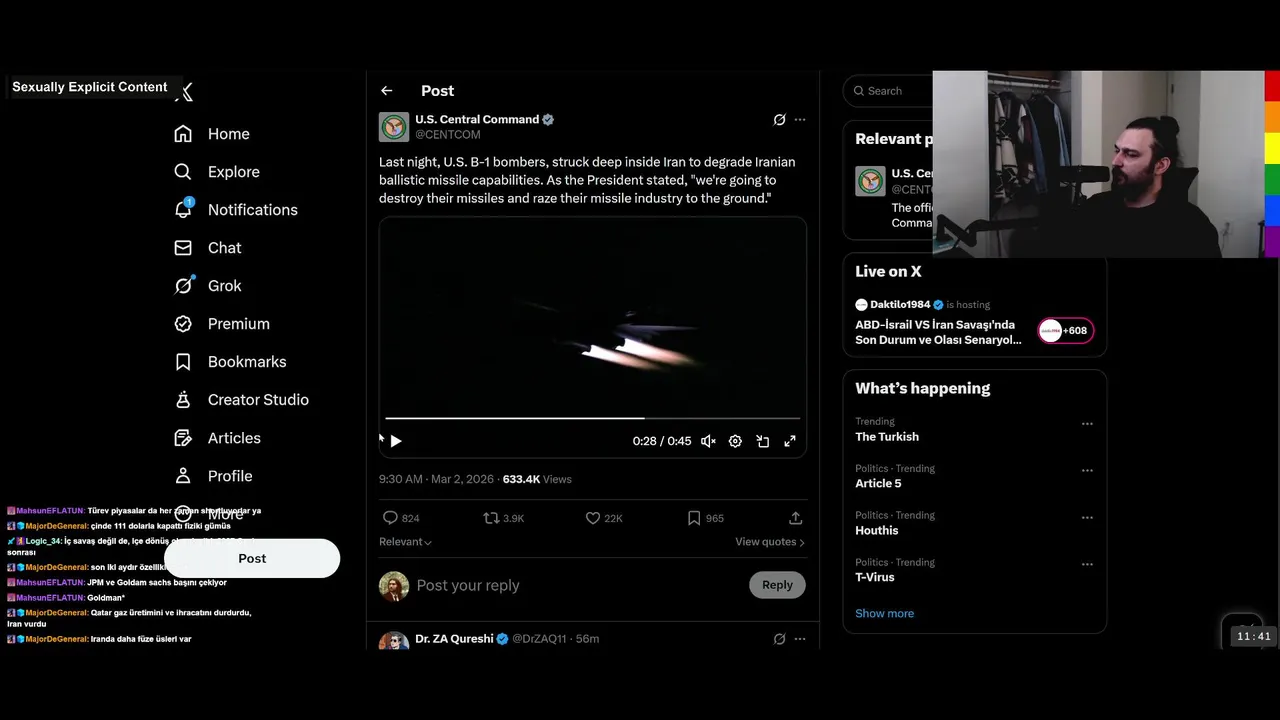Open View quotes link
Screen dimensions: 1280x720
pyautogui.click(x=770, y=542)
